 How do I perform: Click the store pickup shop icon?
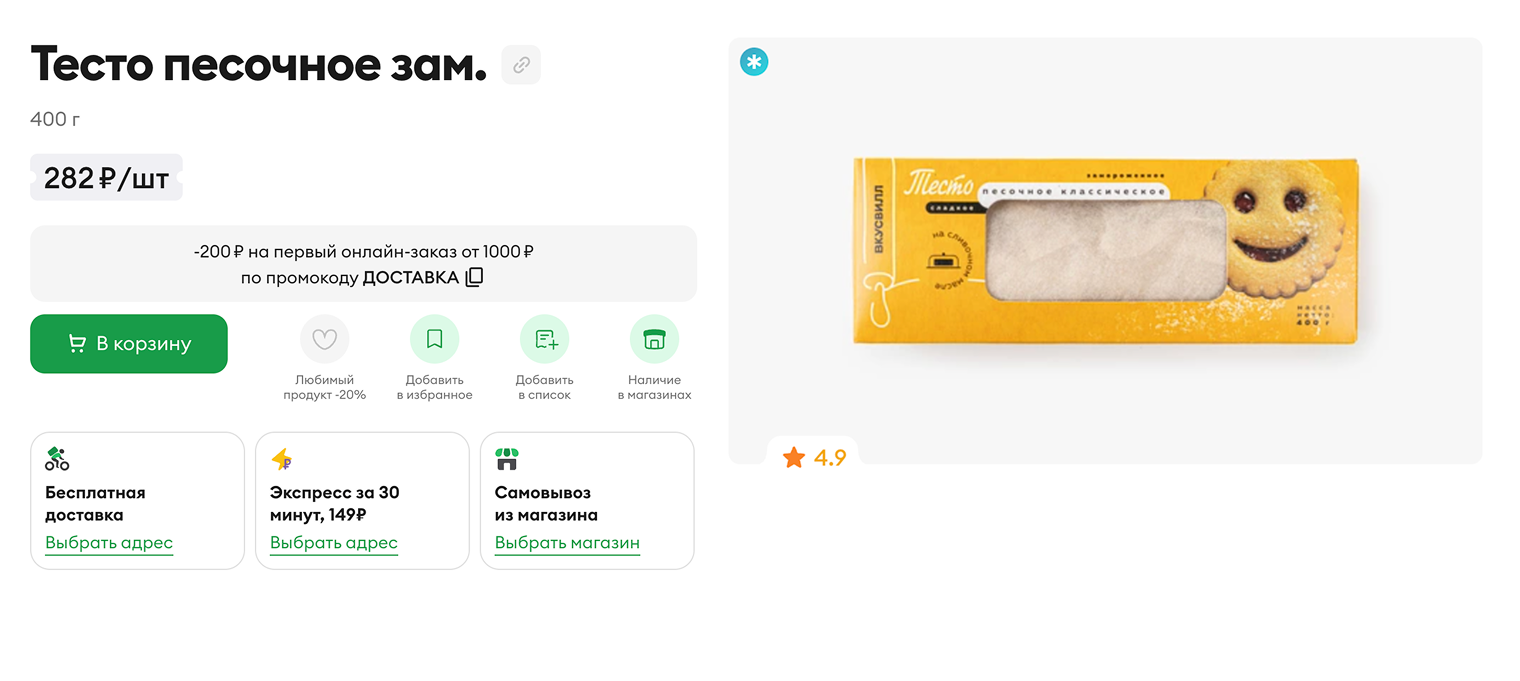(507, 459)
